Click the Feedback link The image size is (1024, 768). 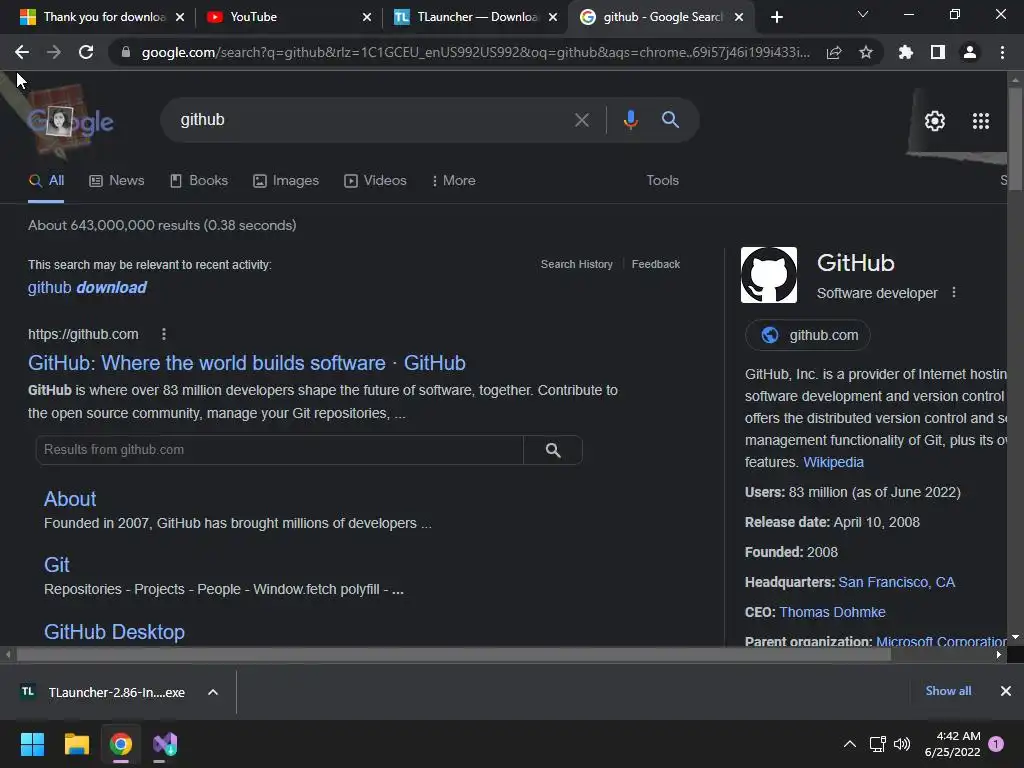pyautogui.click(x=656, y=264)
